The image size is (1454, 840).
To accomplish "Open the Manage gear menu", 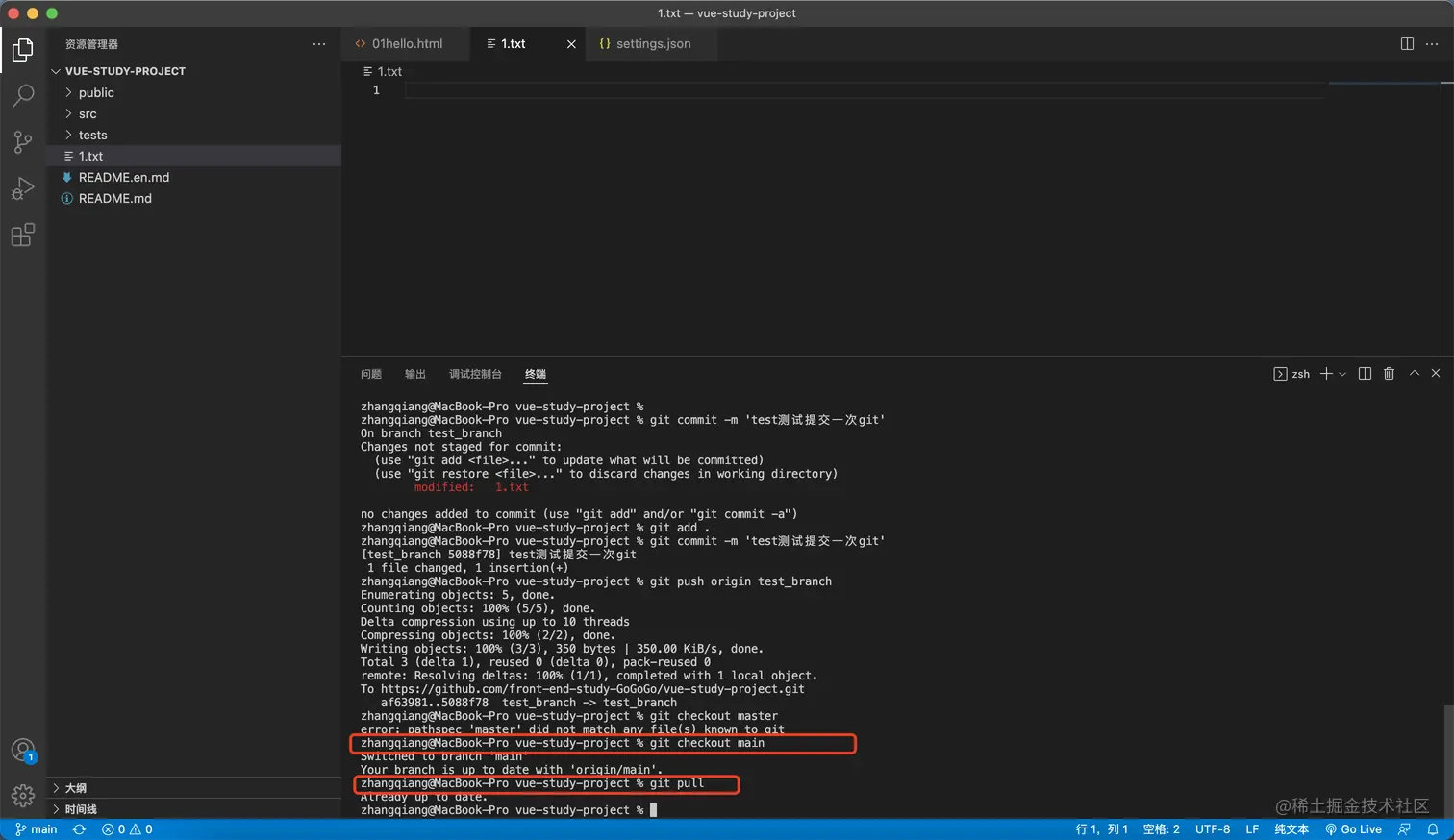I will click(x=23, y=796).
